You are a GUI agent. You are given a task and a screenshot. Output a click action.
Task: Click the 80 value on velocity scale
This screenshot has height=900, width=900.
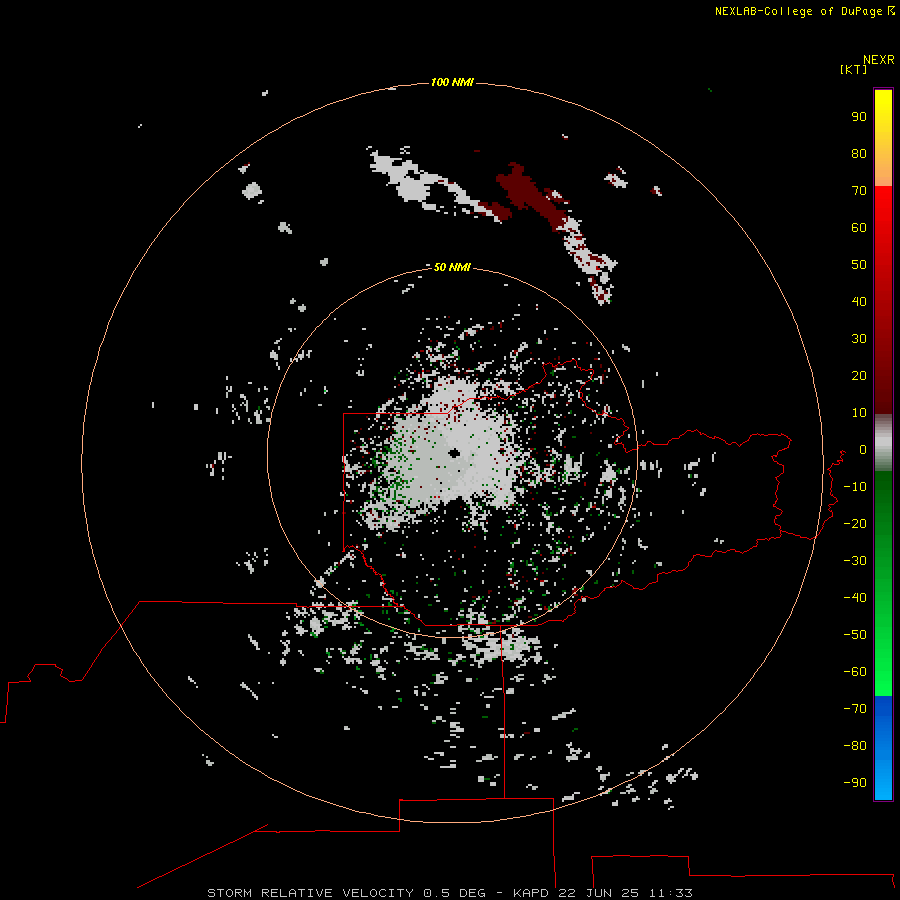coord(859,154)
